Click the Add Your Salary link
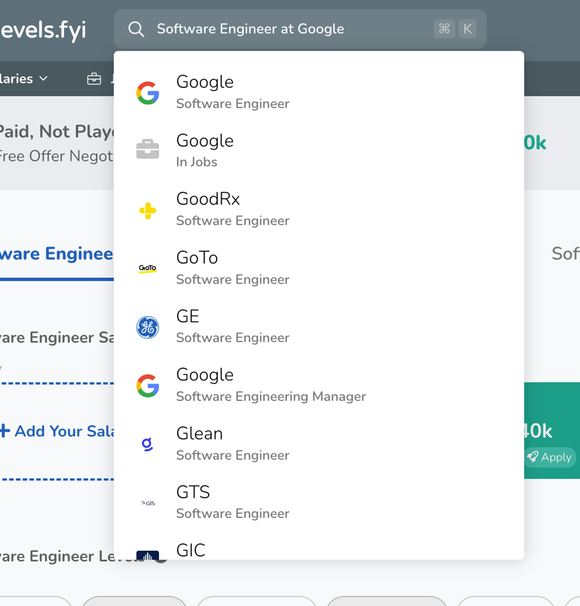580x606 pixels. pos(57,431)
